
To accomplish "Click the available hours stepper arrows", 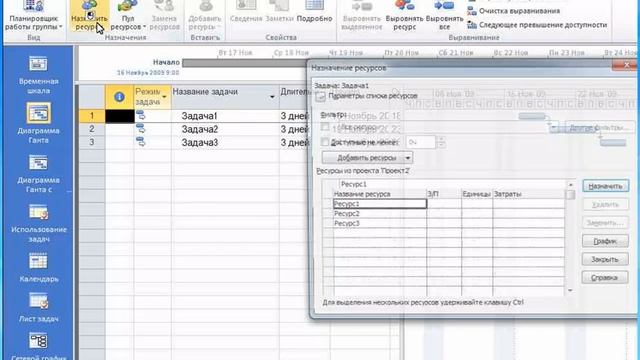I will coord(441,142).
